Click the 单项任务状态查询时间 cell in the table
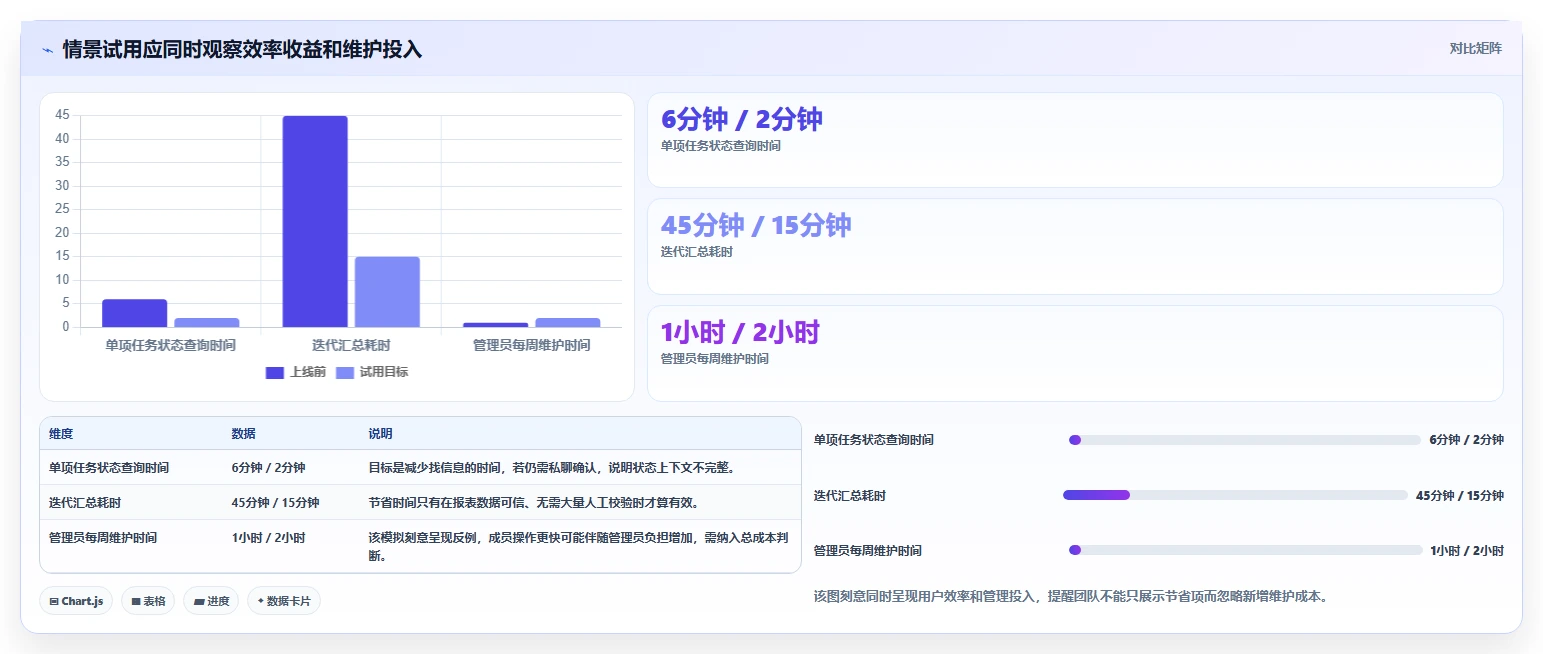Screen dimensions: 1543x654 [x=109, y=467]
